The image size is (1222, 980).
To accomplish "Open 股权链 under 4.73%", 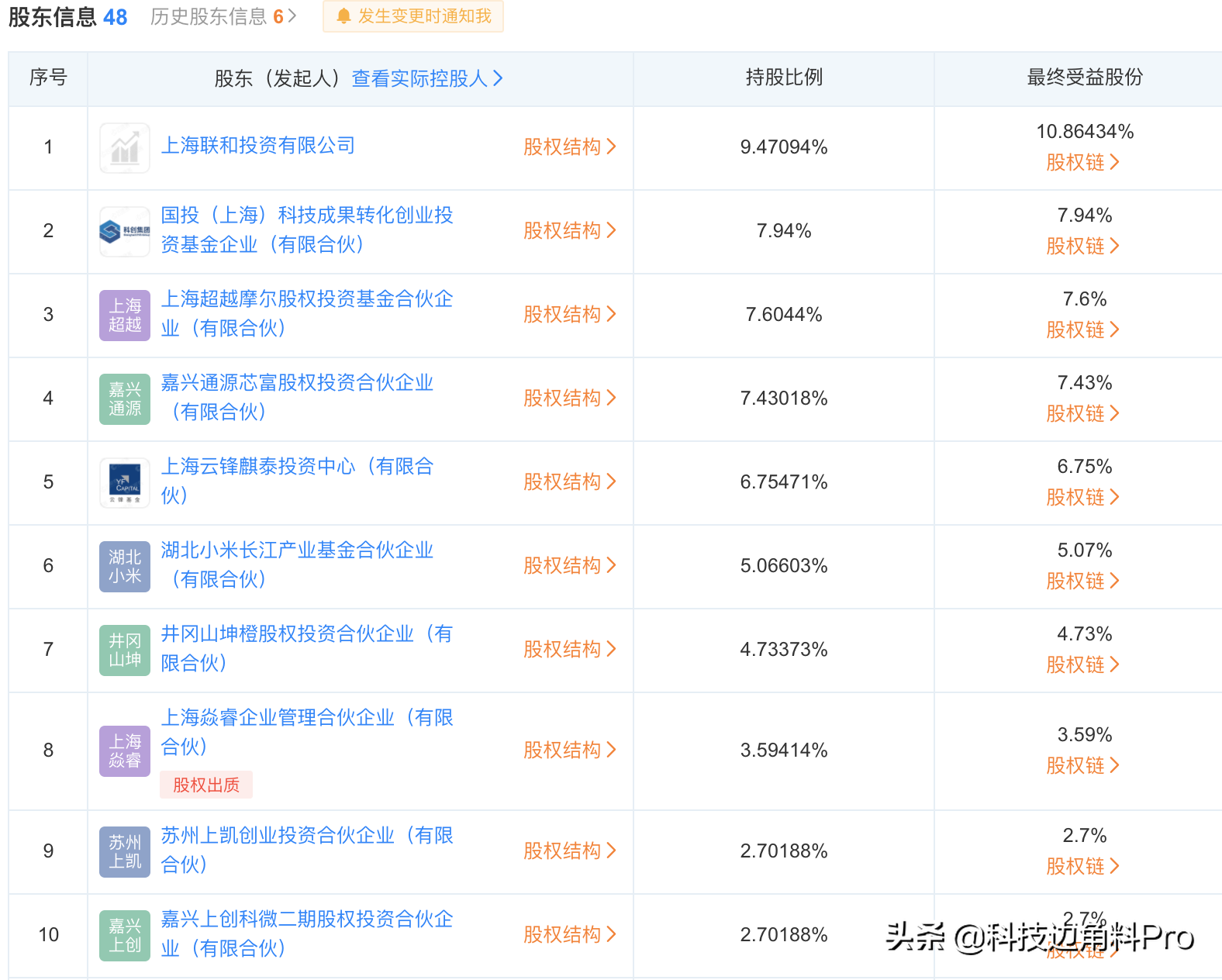I will (1083, 664).
